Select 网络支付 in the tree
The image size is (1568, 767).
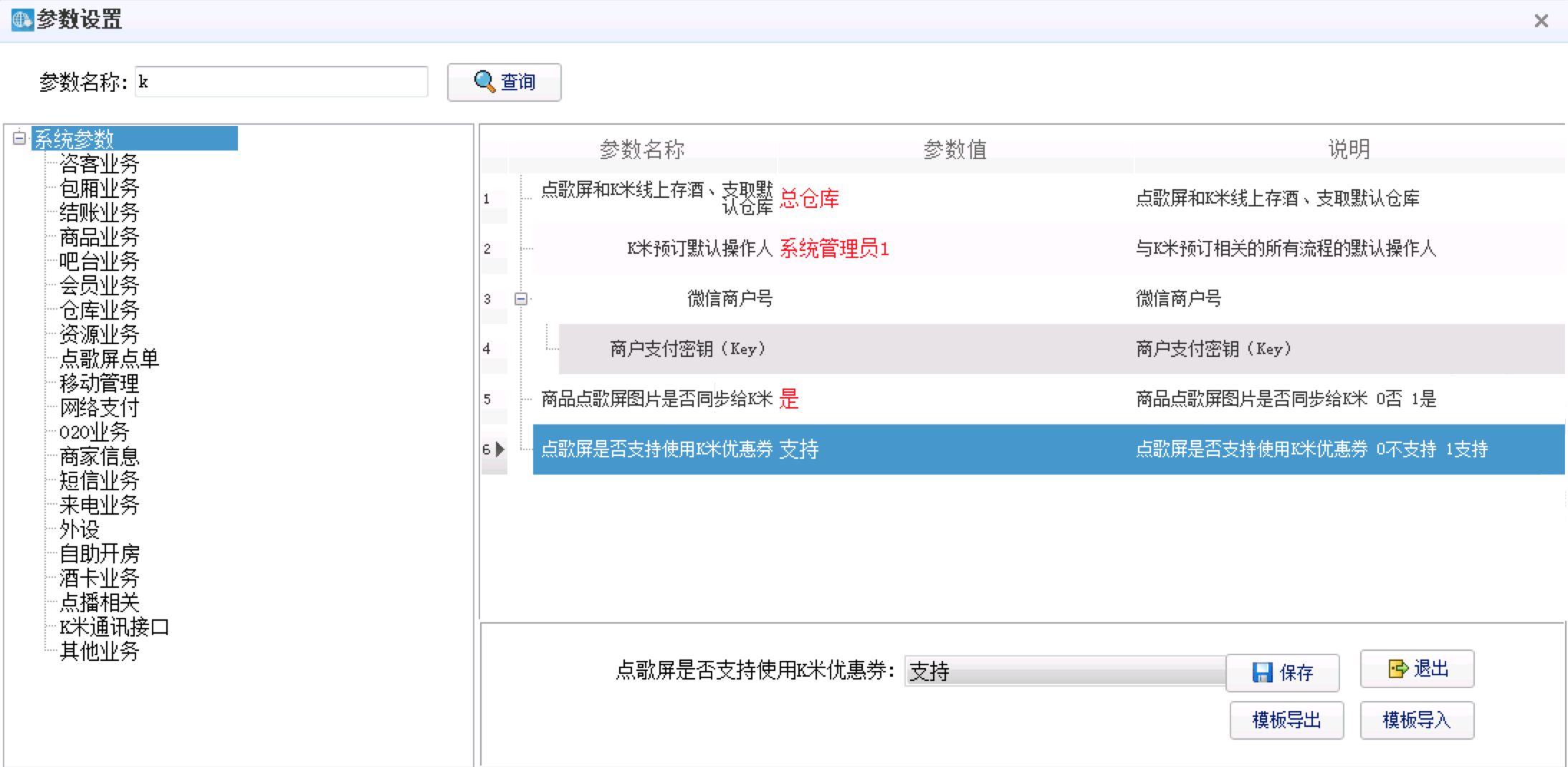coord(99,408)
